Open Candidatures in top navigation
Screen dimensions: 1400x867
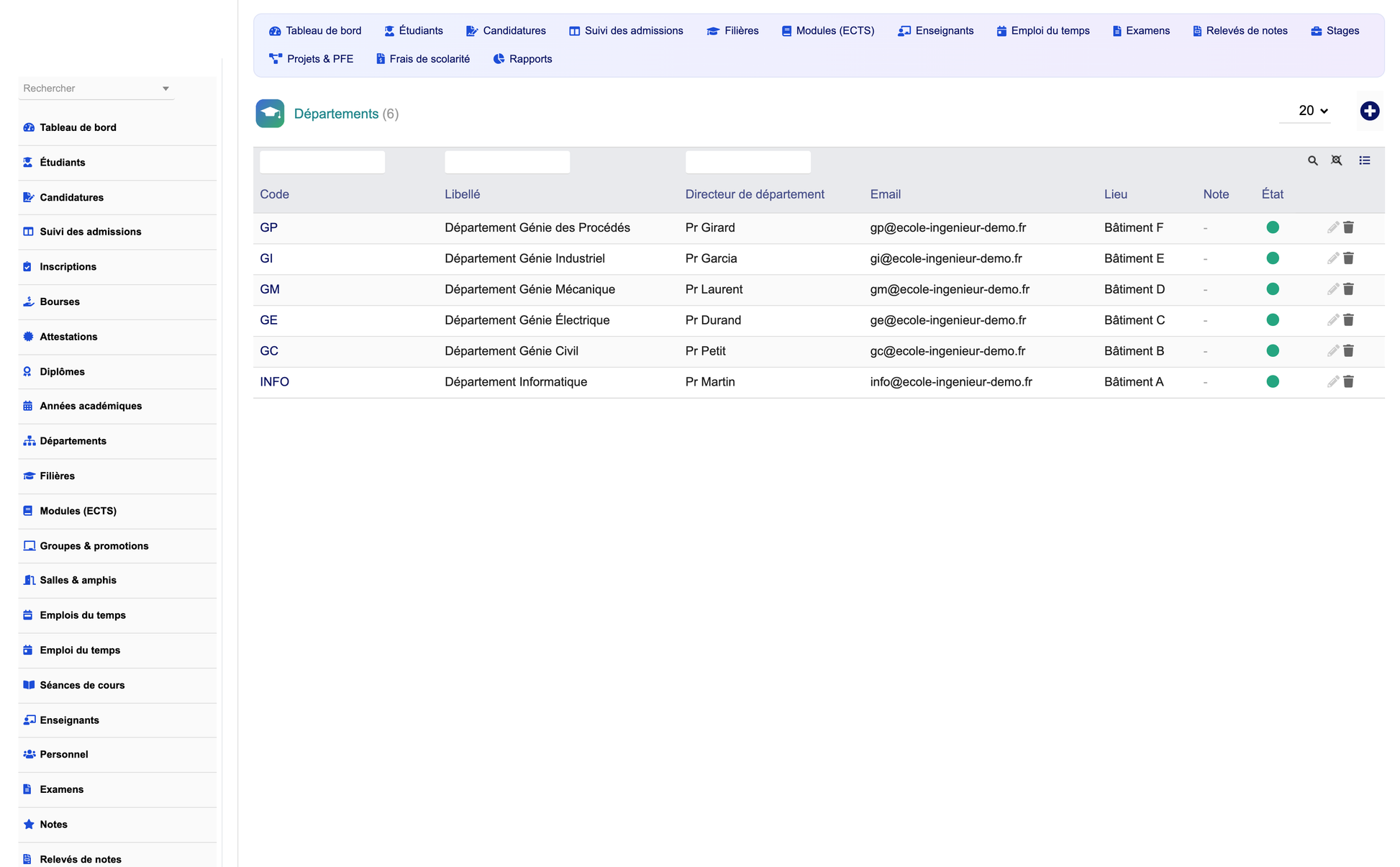click(x=506, y=31)
